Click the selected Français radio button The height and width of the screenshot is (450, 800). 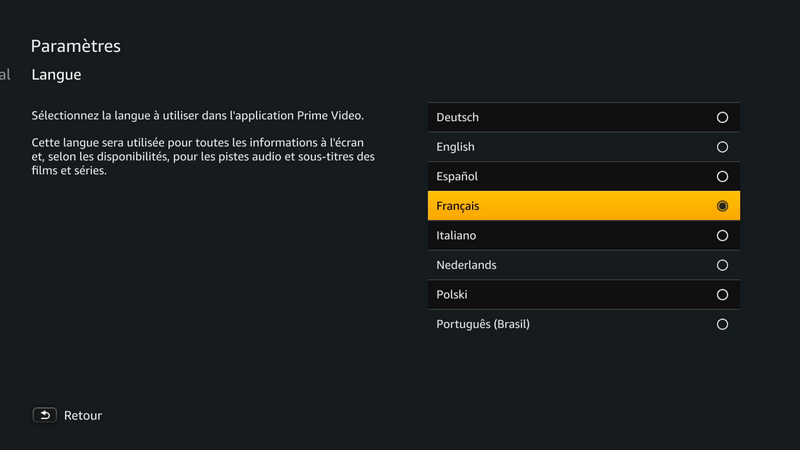click(722, 206)
